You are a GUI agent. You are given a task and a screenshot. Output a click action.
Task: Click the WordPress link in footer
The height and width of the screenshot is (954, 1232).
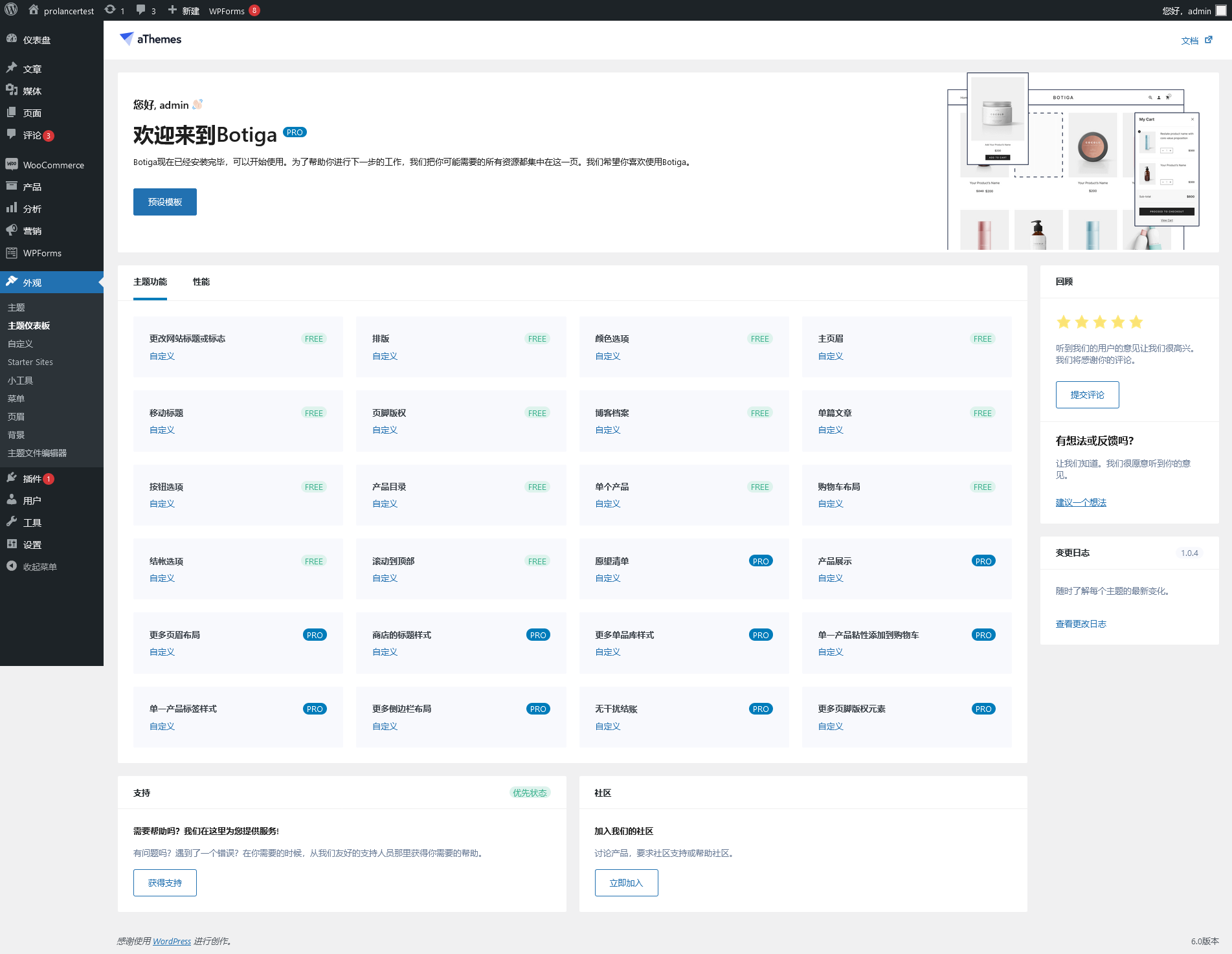point(172,941)
